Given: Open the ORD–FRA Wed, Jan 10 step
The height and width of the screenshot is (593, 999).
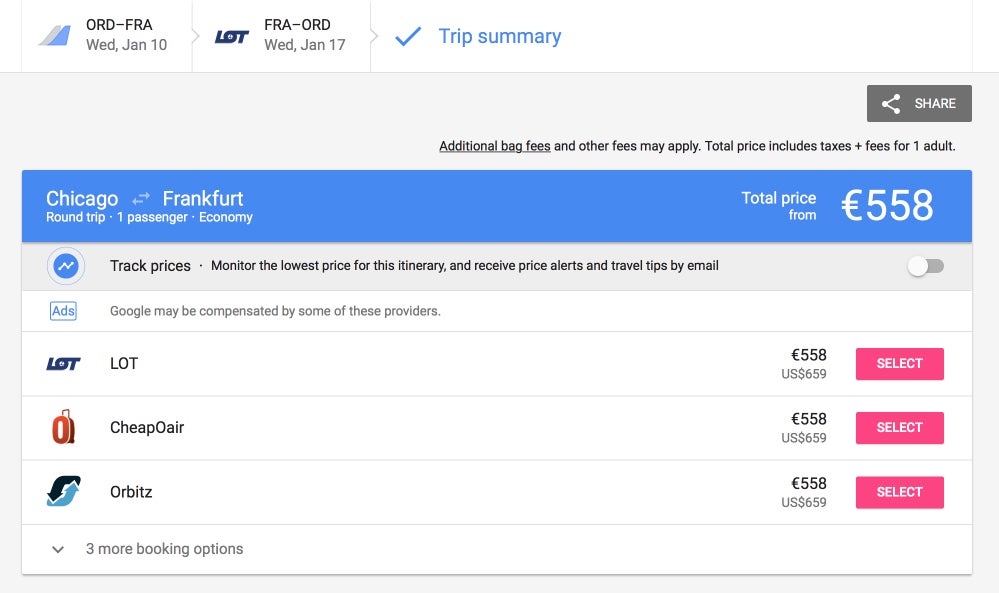Looking at the screenshot, I should coord(106,36).
